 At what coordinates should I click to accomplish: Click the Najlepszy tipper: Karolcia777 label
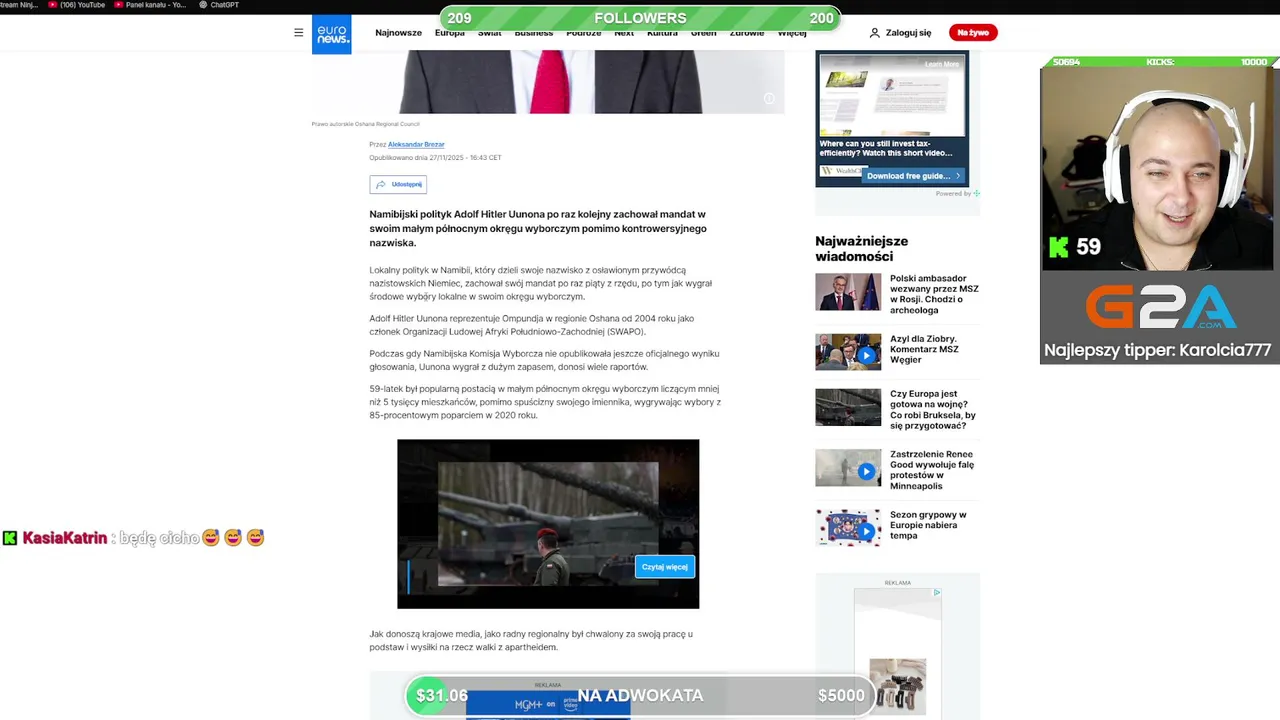click(x=1158, y=350)
